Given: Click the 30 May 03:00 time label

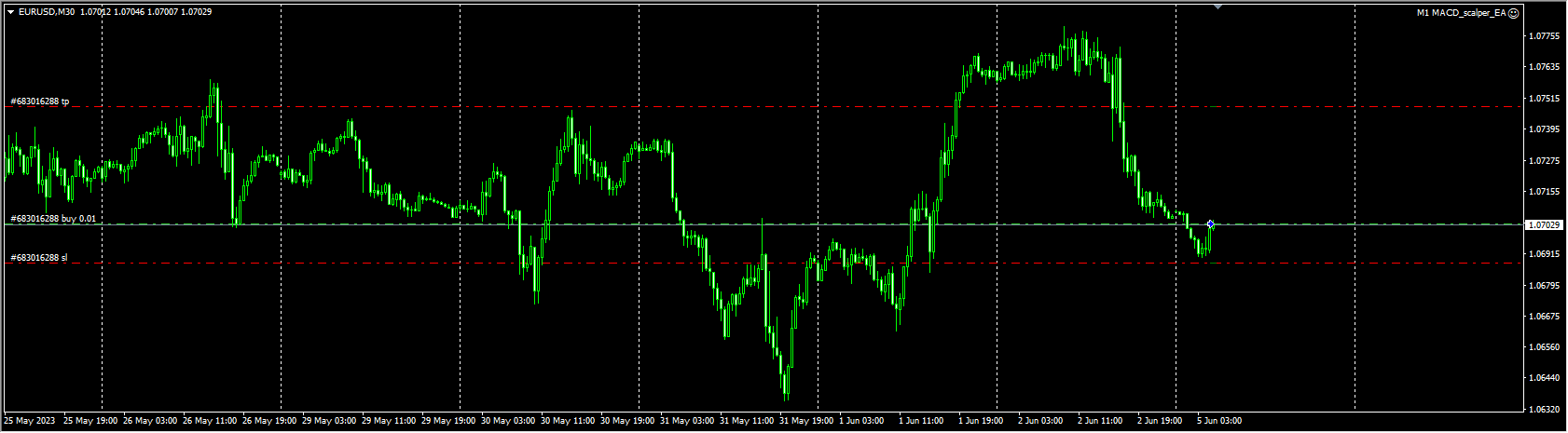Looking at the screenshot, I should (508, 421).
